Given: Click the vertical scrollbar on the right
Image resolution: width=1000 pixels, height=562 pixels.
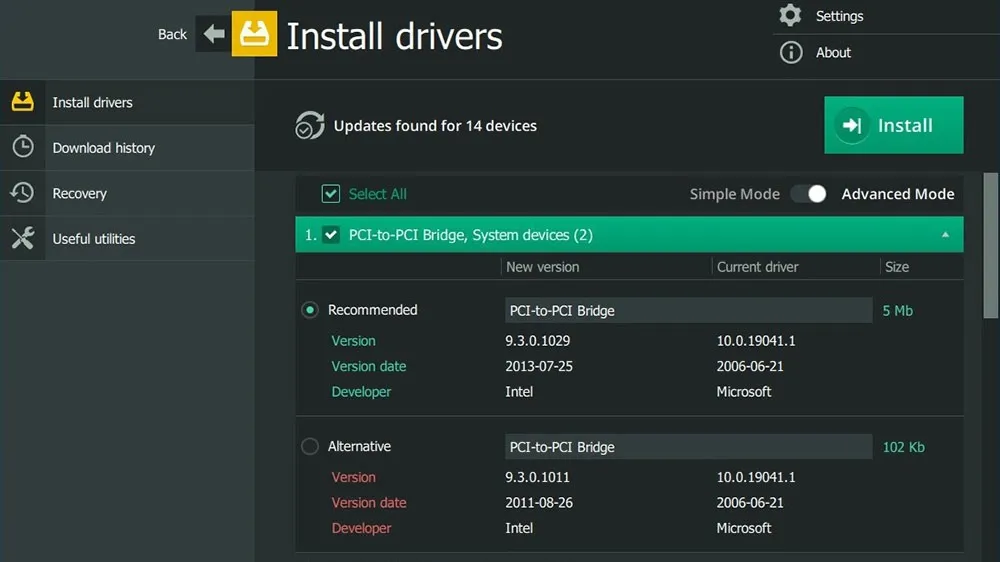Looking at the screenshot, I should coord(990,245).
